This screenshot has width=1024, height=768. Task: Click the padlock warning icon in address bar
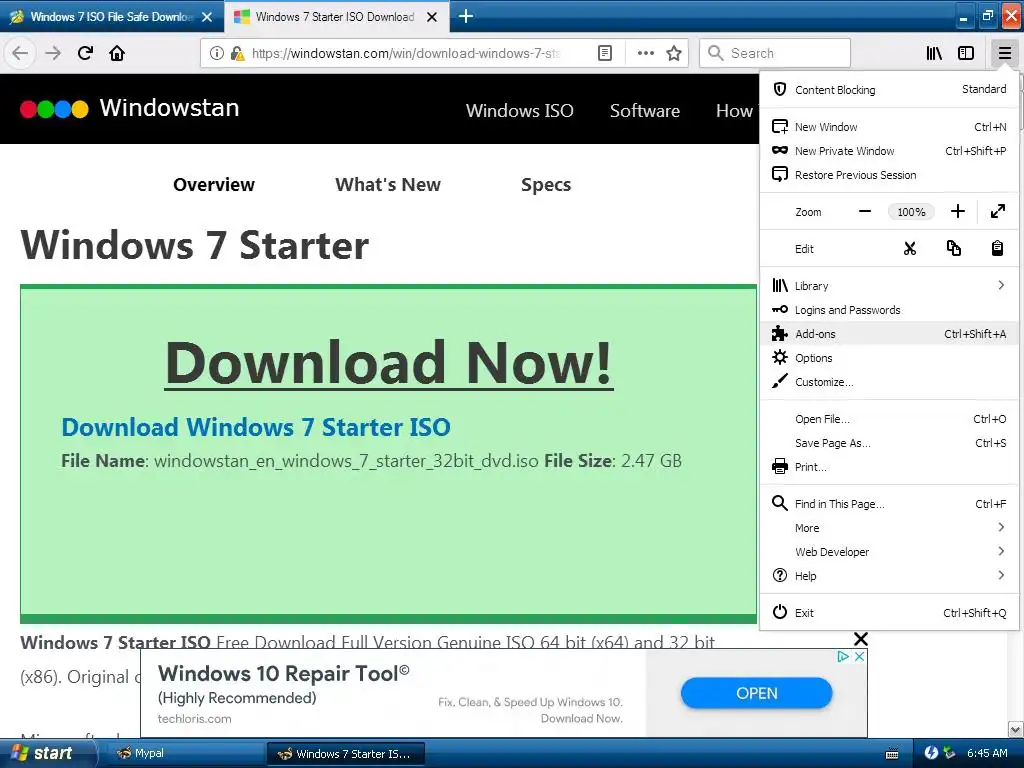point(238,53)
